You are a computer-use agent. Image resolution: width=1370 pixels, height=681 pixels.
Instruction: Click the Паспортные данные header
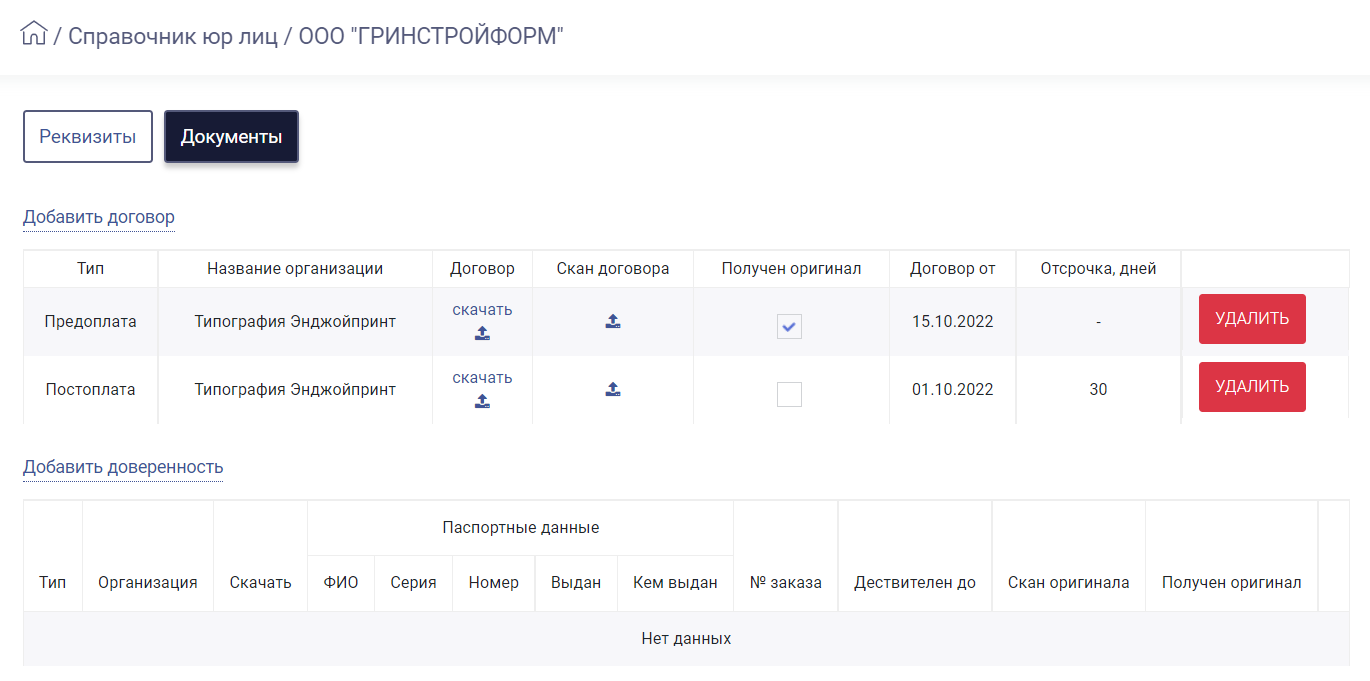520,528
